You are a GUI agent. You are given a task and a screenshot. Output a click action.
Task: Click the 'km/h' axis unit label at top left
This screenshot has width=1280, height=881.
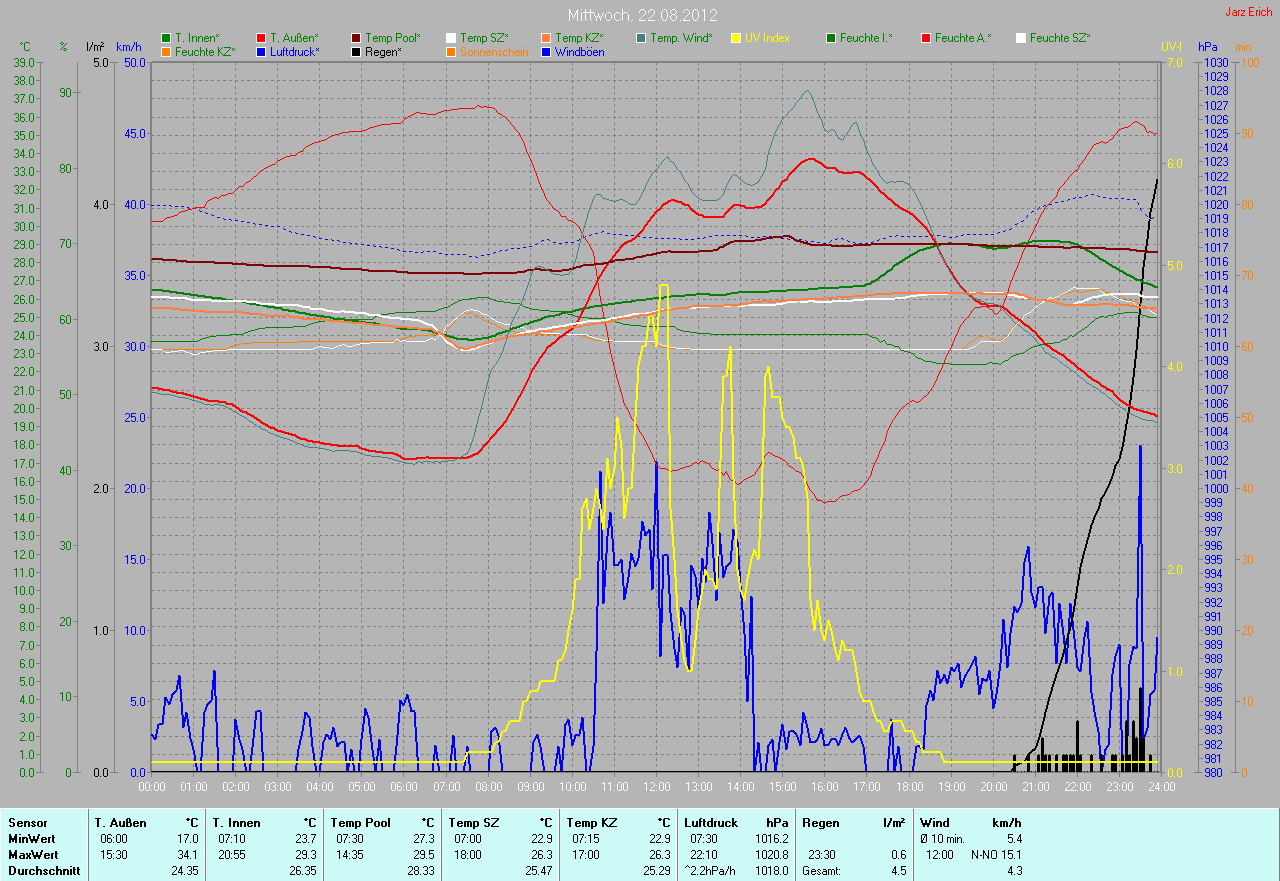pos(129,47)
